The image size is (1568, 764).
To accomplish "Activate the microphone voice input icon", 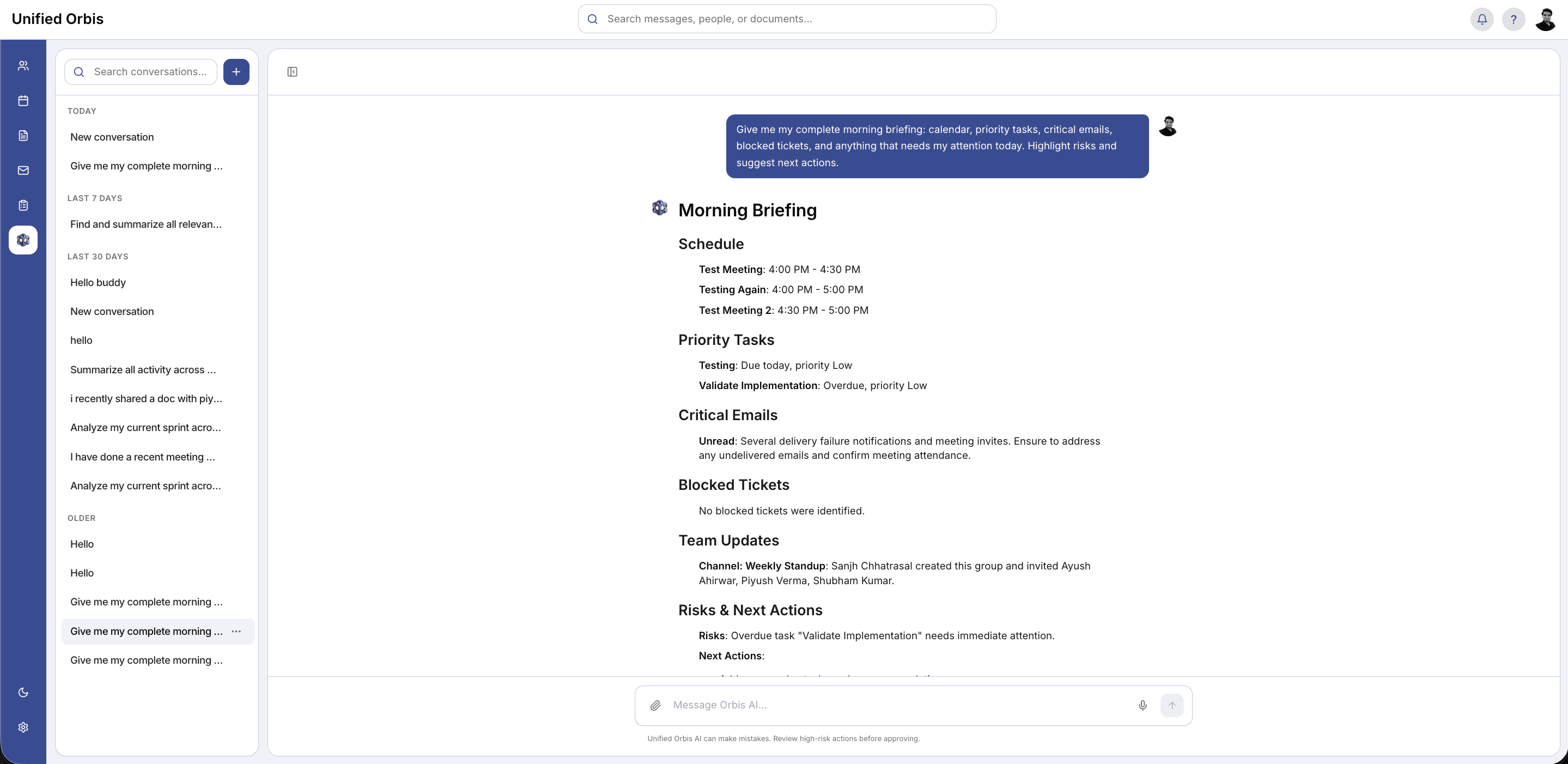I will pyautogui.click(x=1142, y=705).
